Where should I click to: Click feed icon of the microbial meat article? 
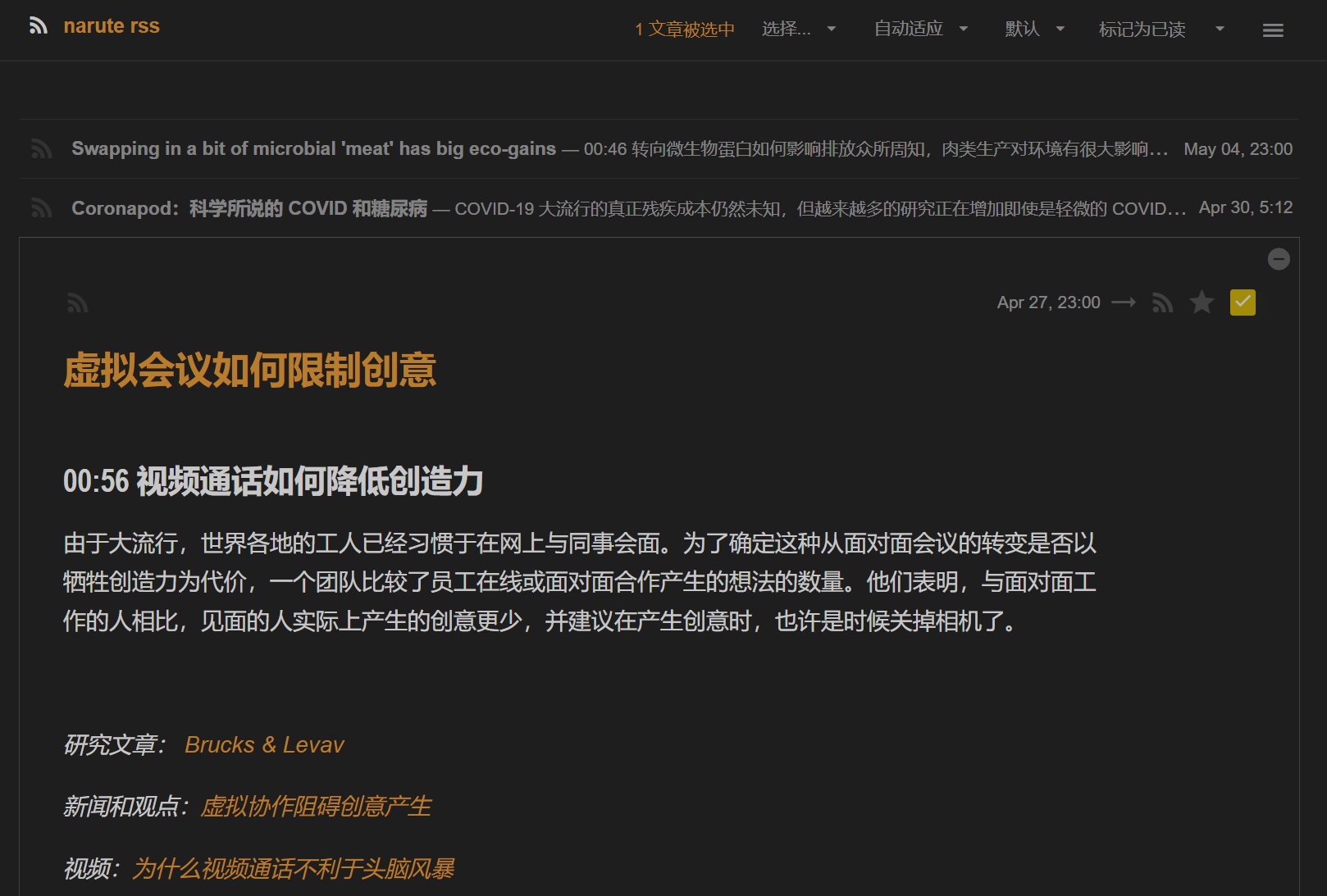[42, 149]
